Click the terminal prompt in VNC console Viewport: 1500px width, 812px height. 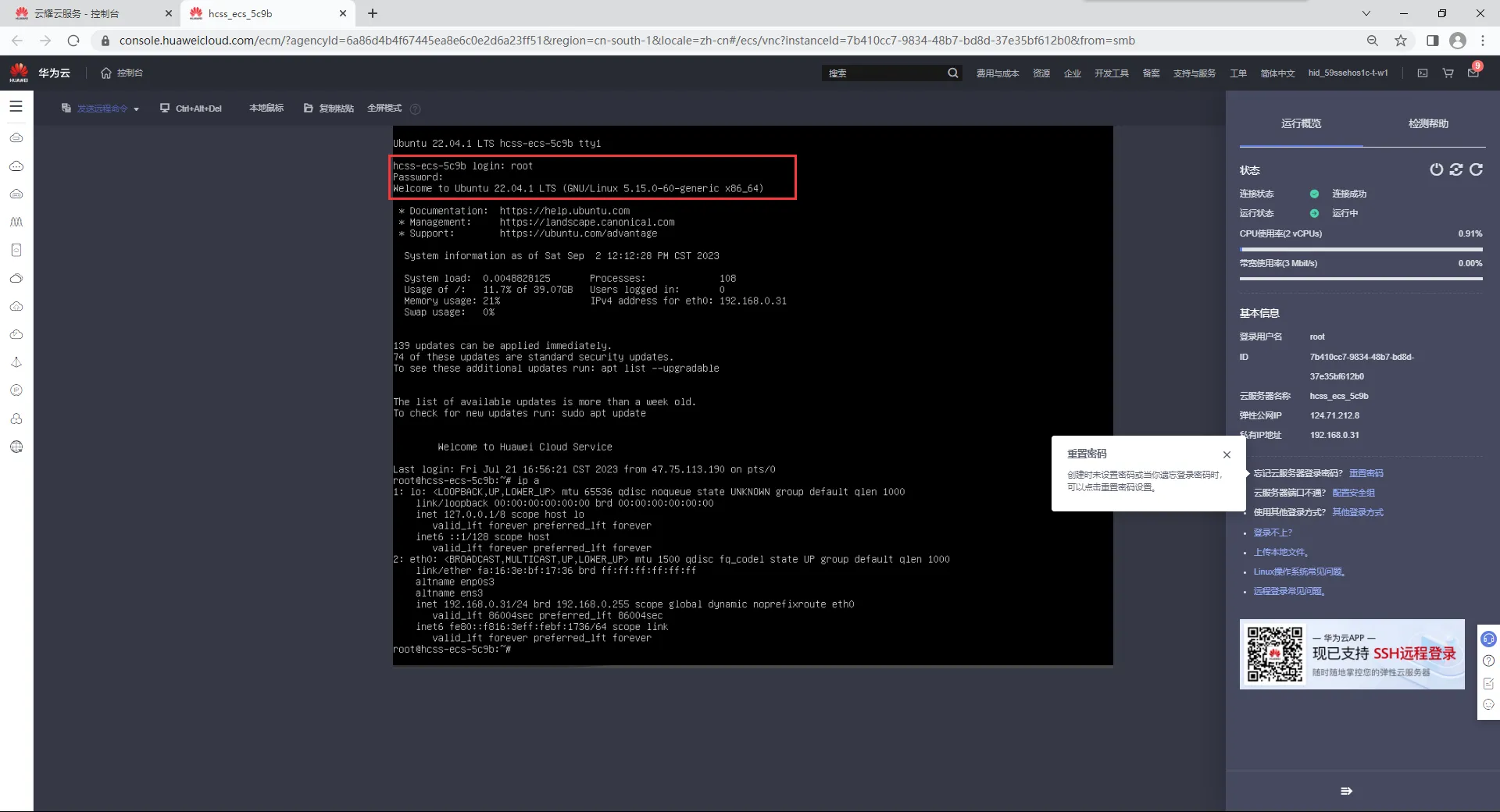tap(452, 650)
